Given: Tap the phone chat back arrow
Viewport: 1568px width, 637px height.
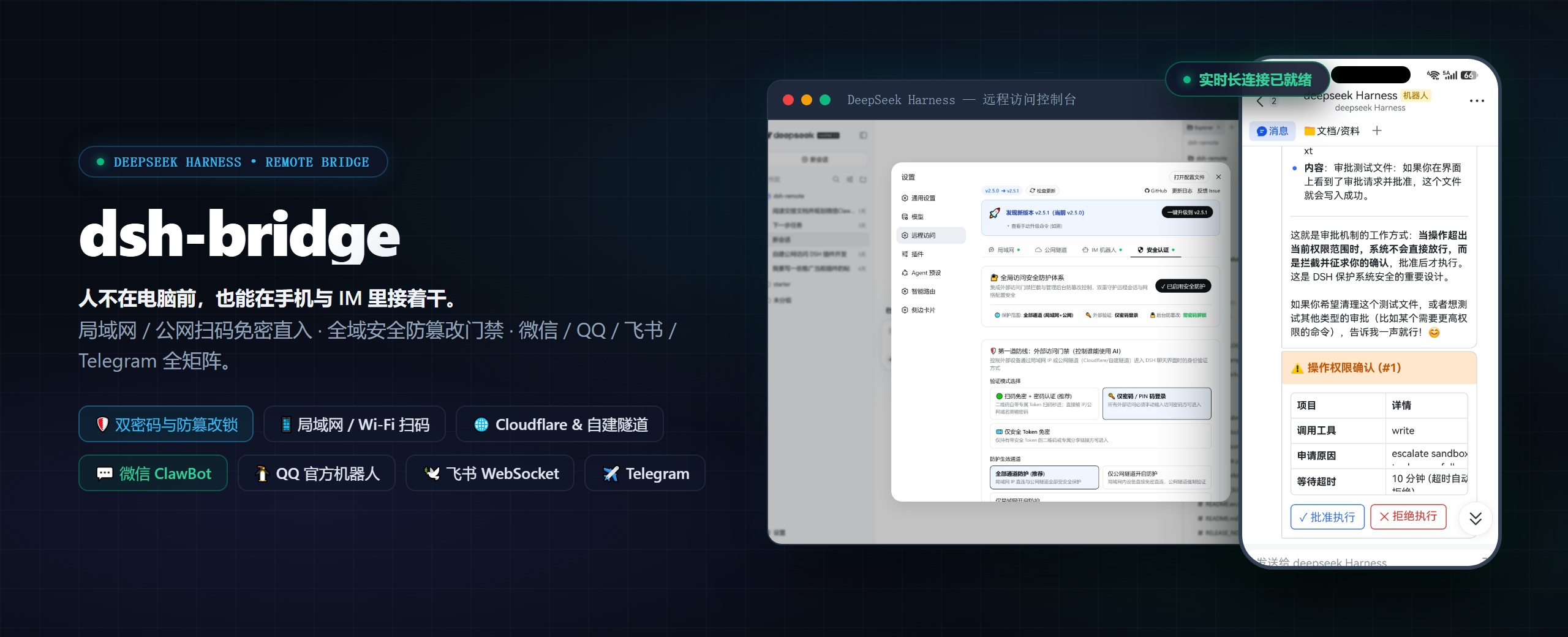Looking at the screenshot, I should tap(1260, 101).
